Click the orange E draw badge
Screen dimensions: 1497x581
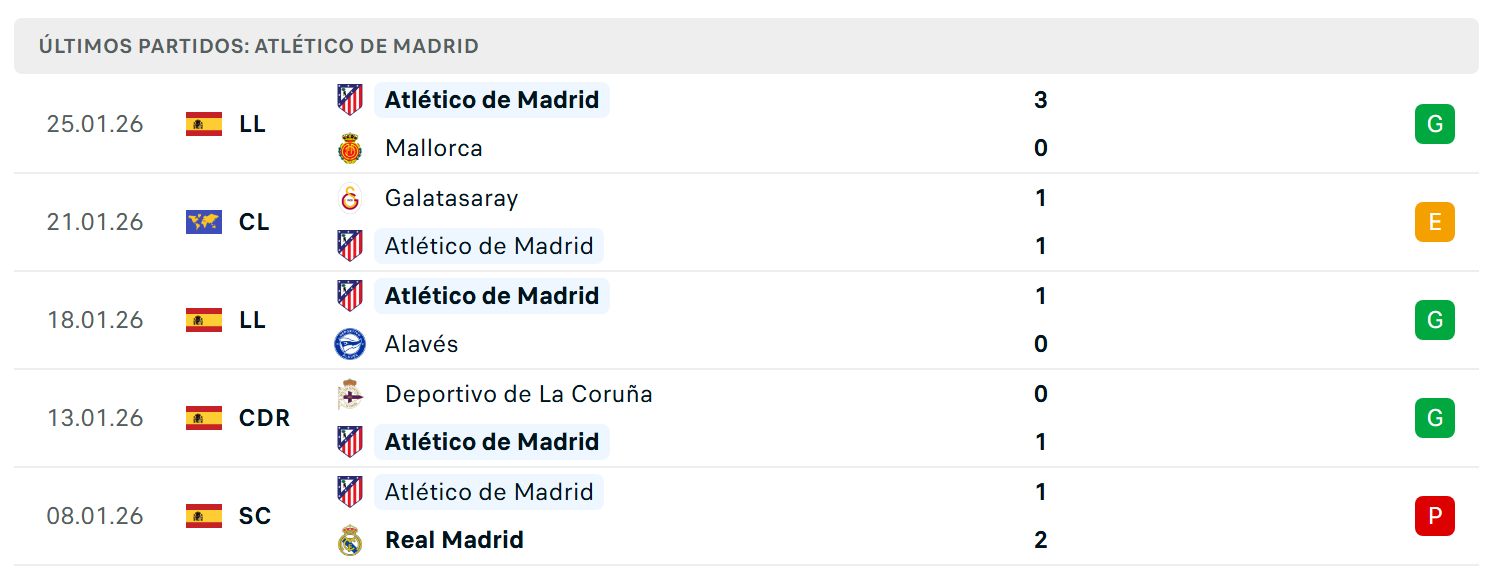[1435, 222]
